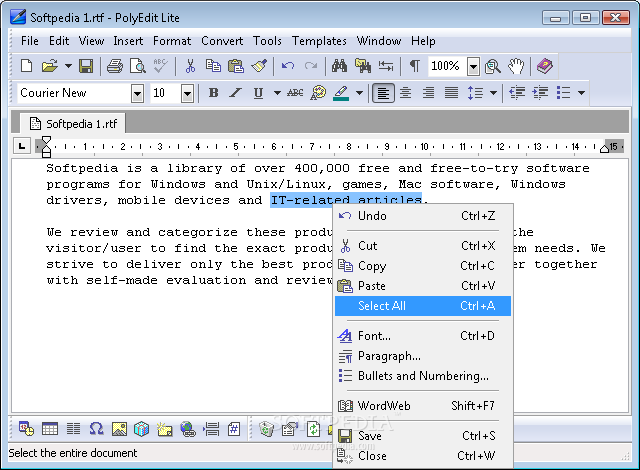This screenshot has width=640, height=470.
Task: Click the Bullets list icon
Action: (x=563, y=93)
